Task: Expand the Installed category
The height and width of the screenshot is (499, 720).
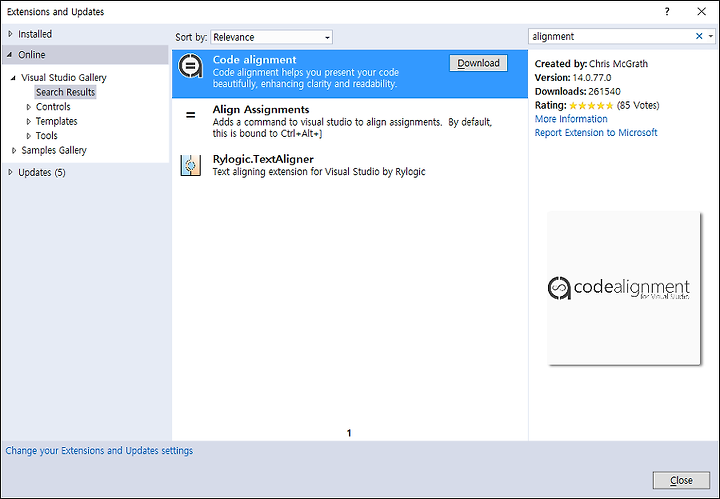Action: 10,34
